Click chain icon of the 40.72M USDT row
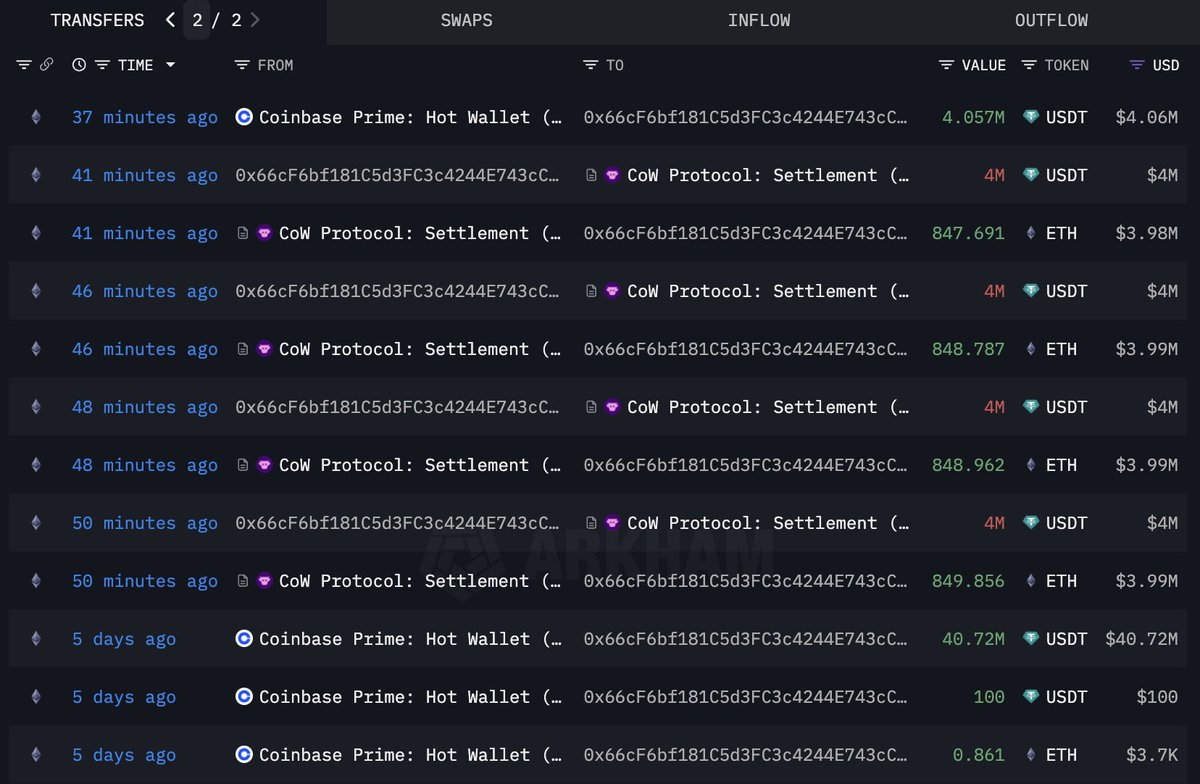 click(x=36, y=639)
